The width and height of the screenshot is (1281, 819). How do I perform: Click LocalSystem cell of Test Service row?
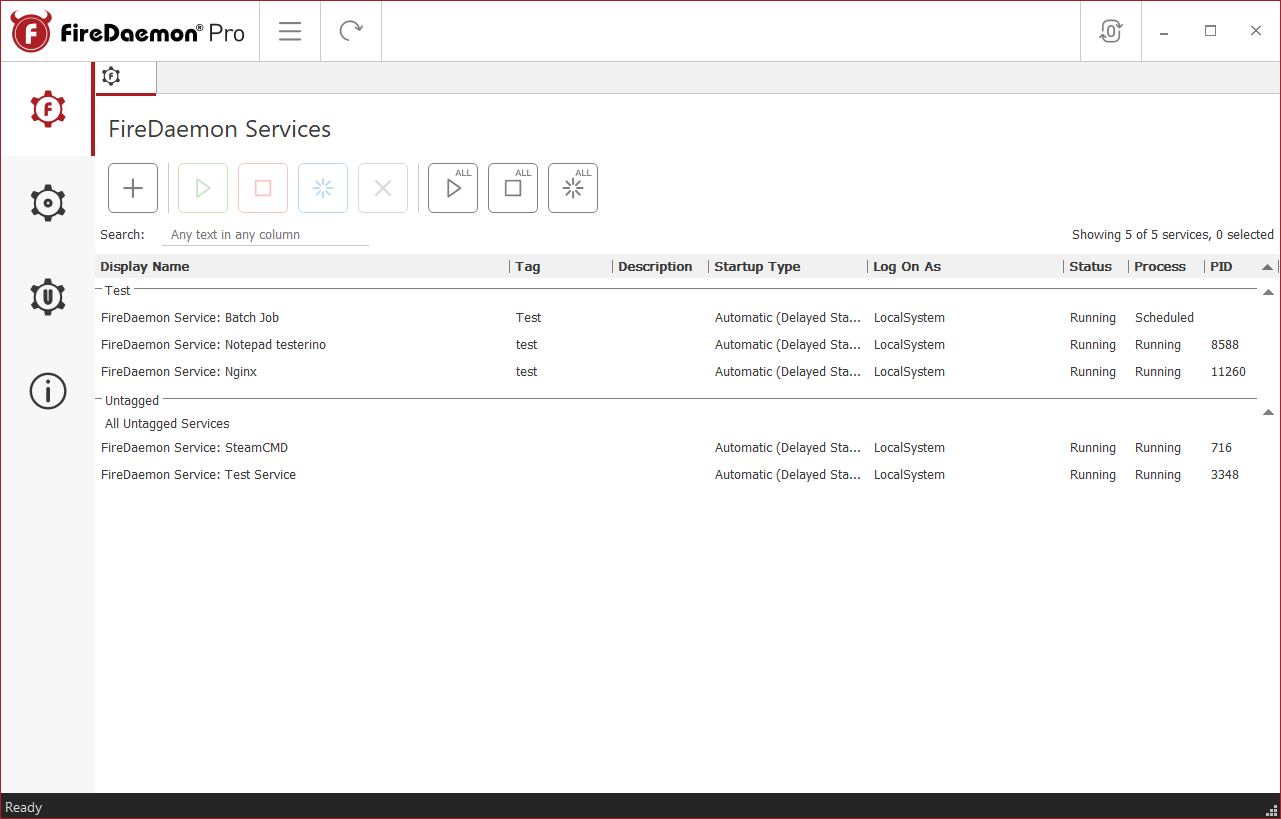pos(909,475)
